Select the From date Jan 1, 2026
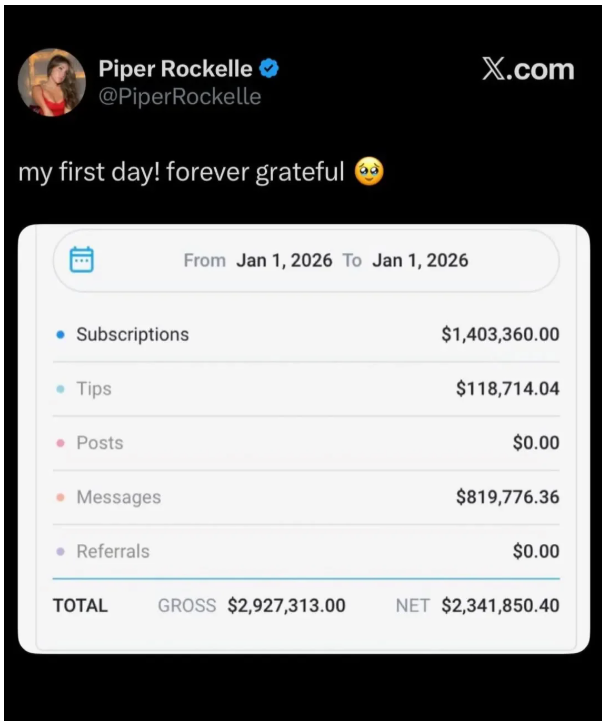 coord(284,260)
